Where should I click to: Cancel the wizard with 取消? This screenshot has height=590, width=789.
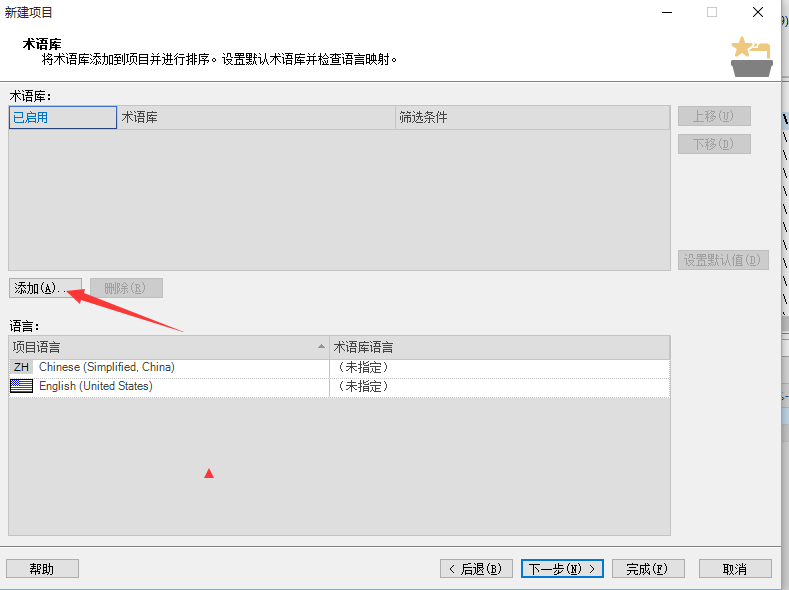(735, 568)
